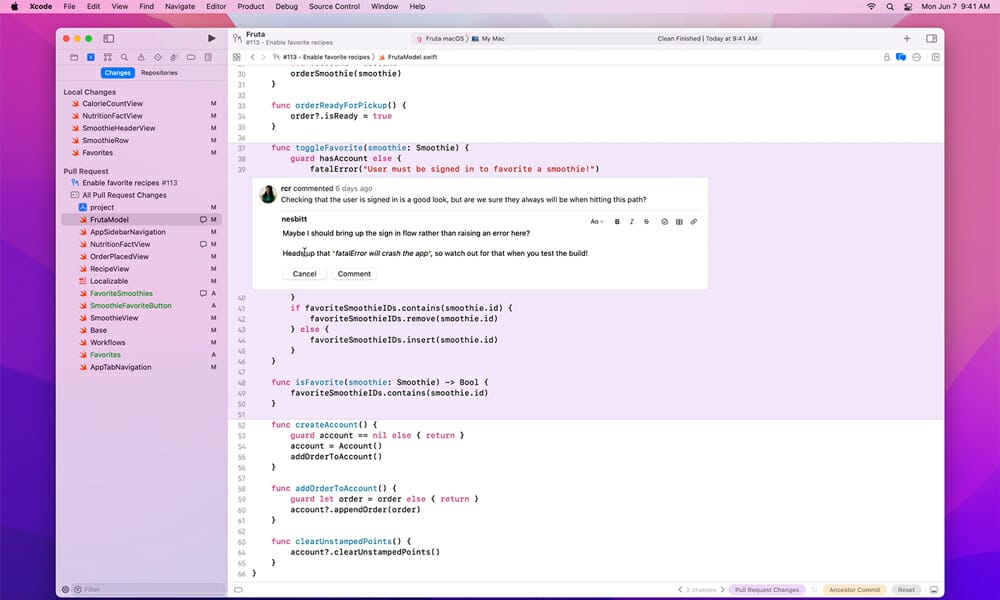Open the Issue navigator warning triangle
The width and height of the screenshot is (1000, 600).
coord(140,57)
